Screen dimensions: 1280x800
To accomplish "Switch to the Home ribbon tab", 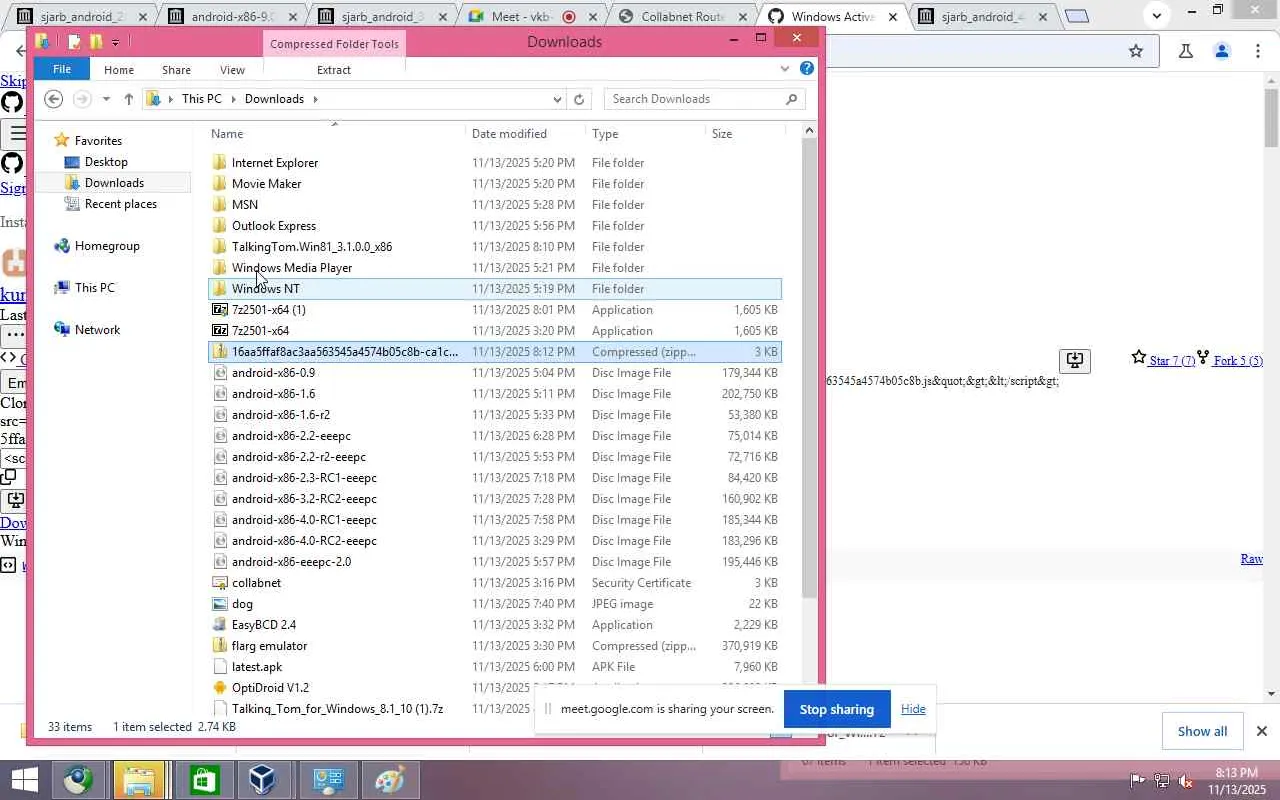I will point(118,70).
